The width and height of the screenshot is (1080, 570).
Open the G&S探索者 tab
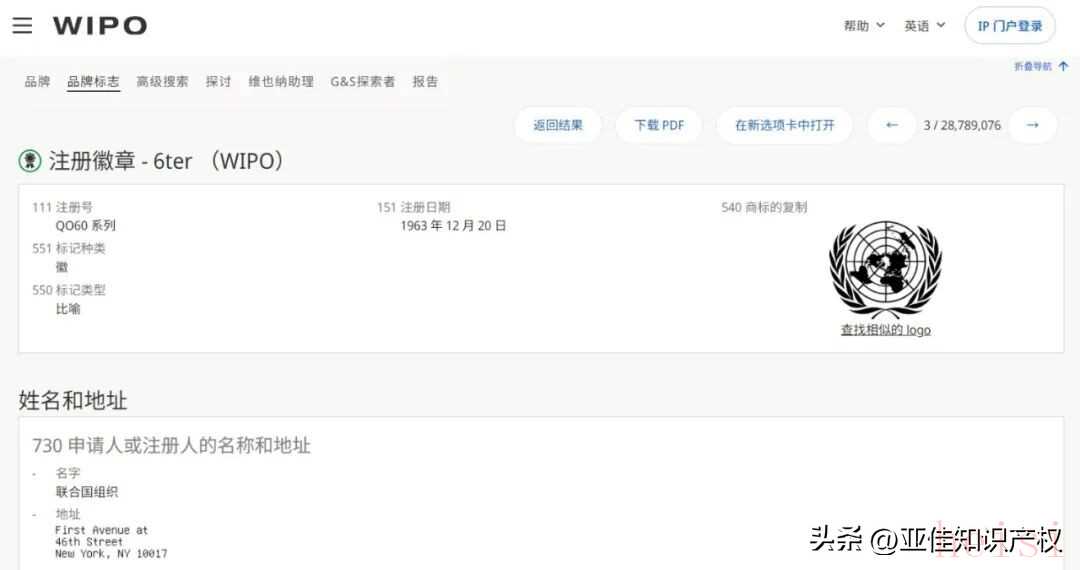[x=362, y=81]
